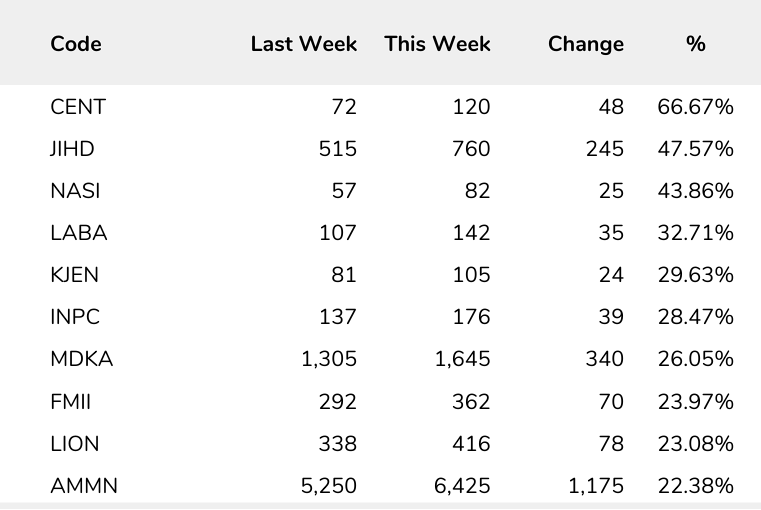Click the KJEN stock code
The height and width of the screenshot is (510, 761).
pos(75,275)
